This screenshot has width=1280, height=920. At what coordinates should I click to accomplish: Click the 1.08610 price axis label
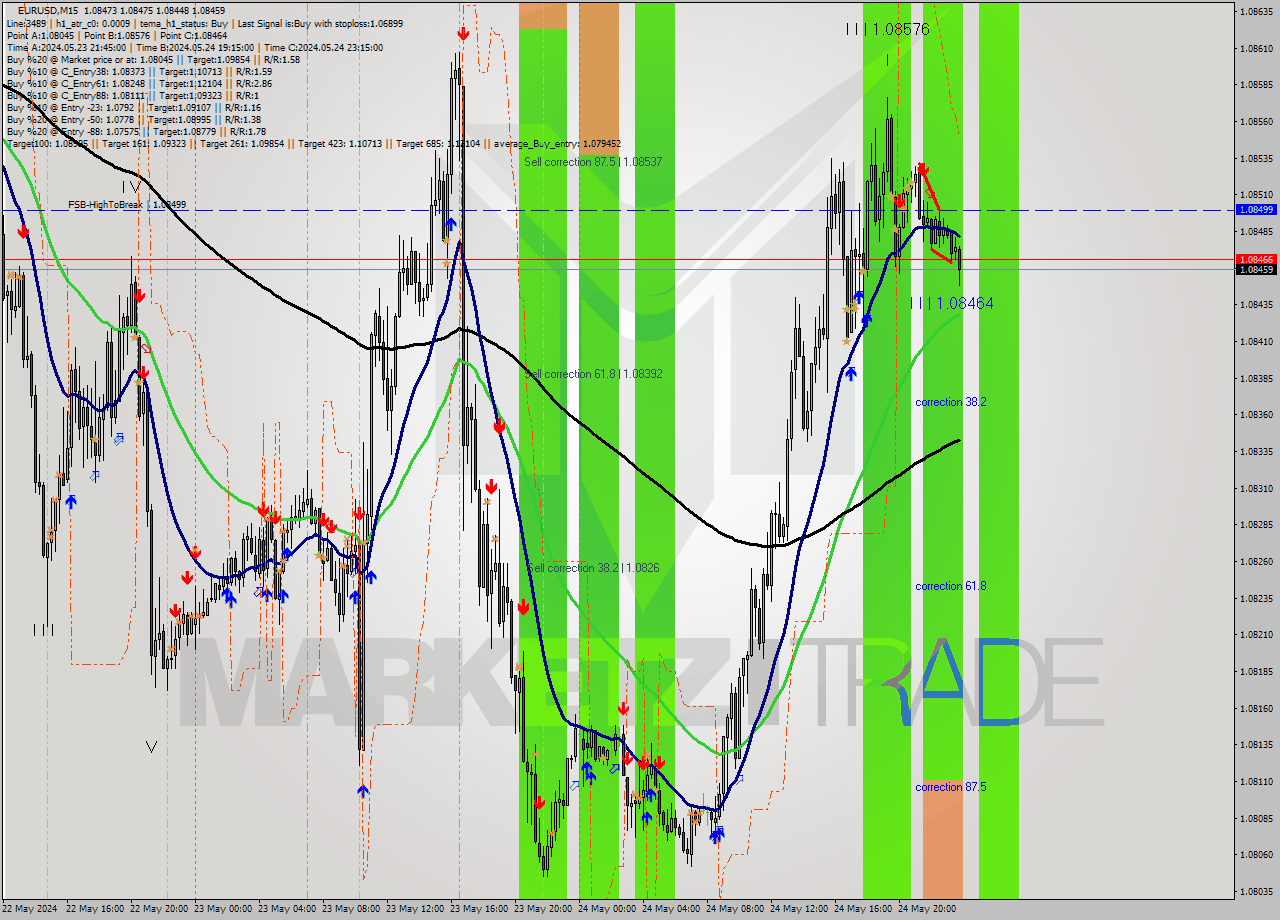tap(1255, 48)
